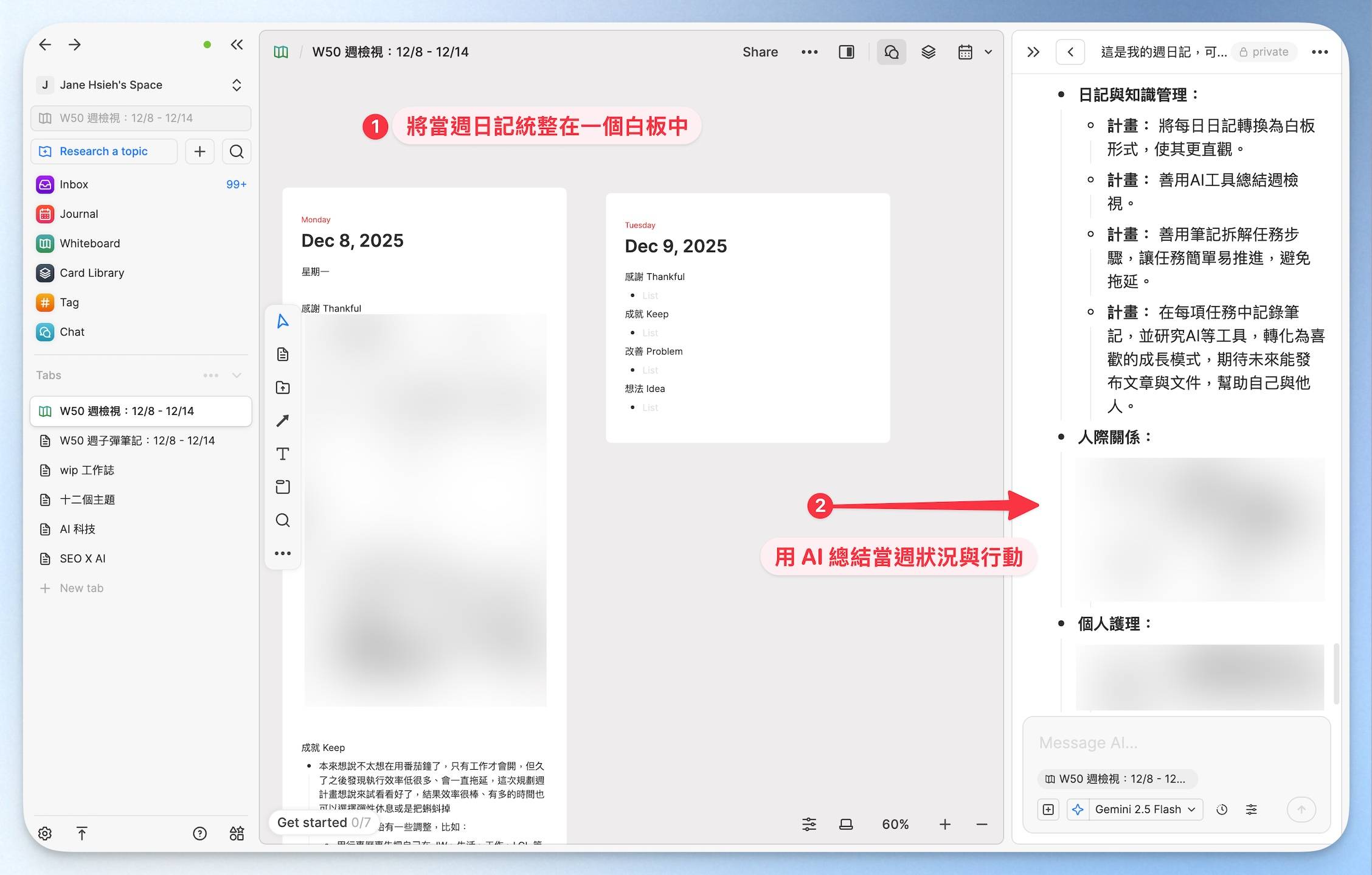Select the Text tool in whiteboard toolbar
The image size is (1372, 875).
pyautogui.click(x=282, y=454)
